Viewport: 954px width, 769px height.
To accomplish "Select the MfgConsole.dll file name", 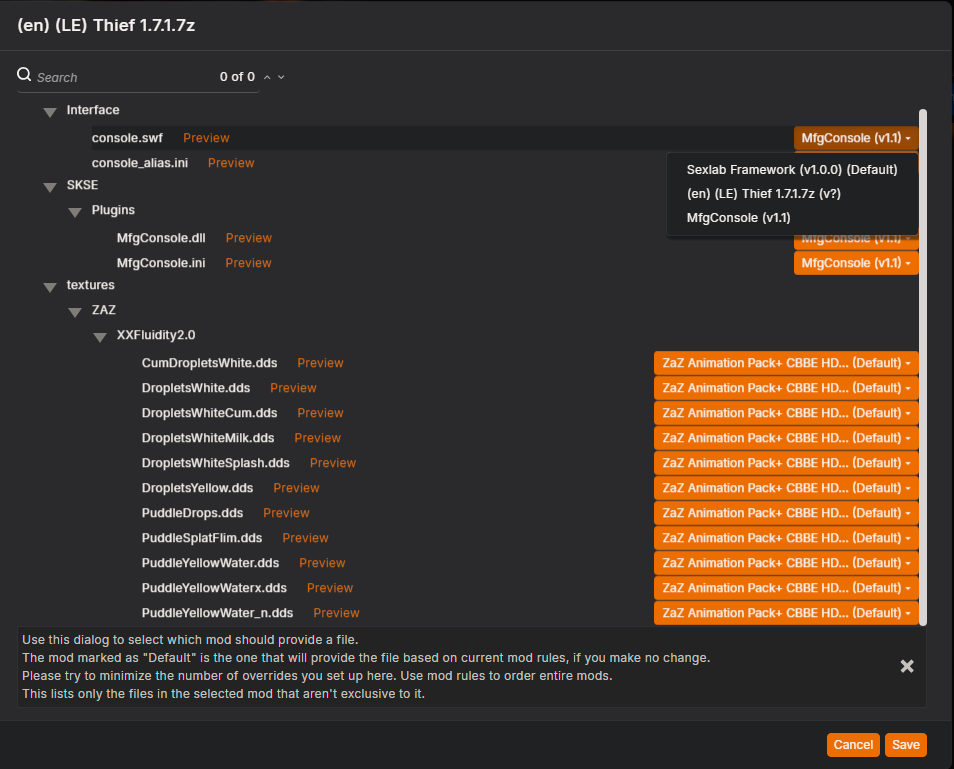I will coord(161,238).
